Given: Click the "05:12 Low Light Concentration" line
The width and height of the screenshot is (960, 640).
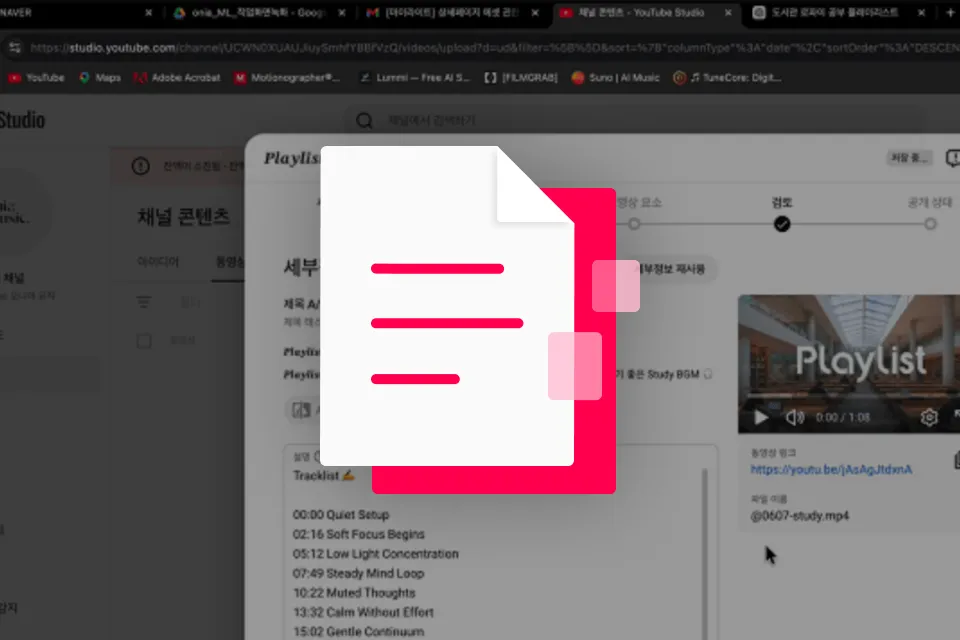Looking at the screenshot, I should point(375,554).
